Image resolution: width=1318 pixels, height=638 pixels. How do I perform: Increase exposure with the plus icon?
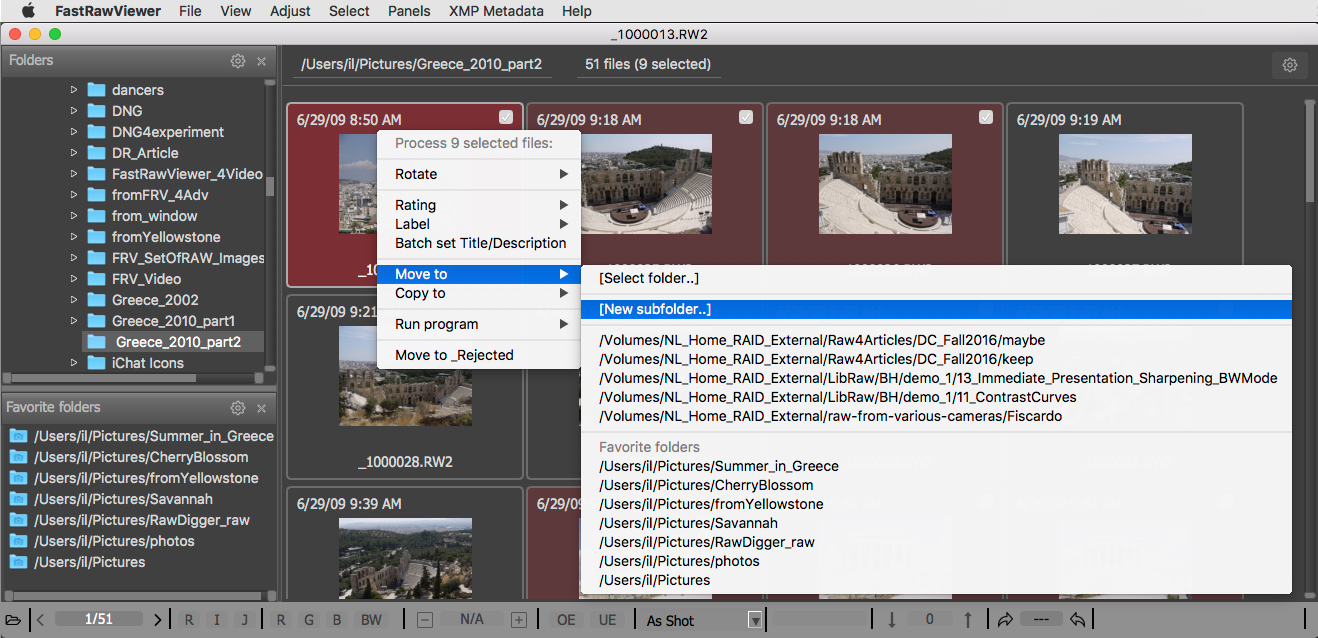[518, 620]
